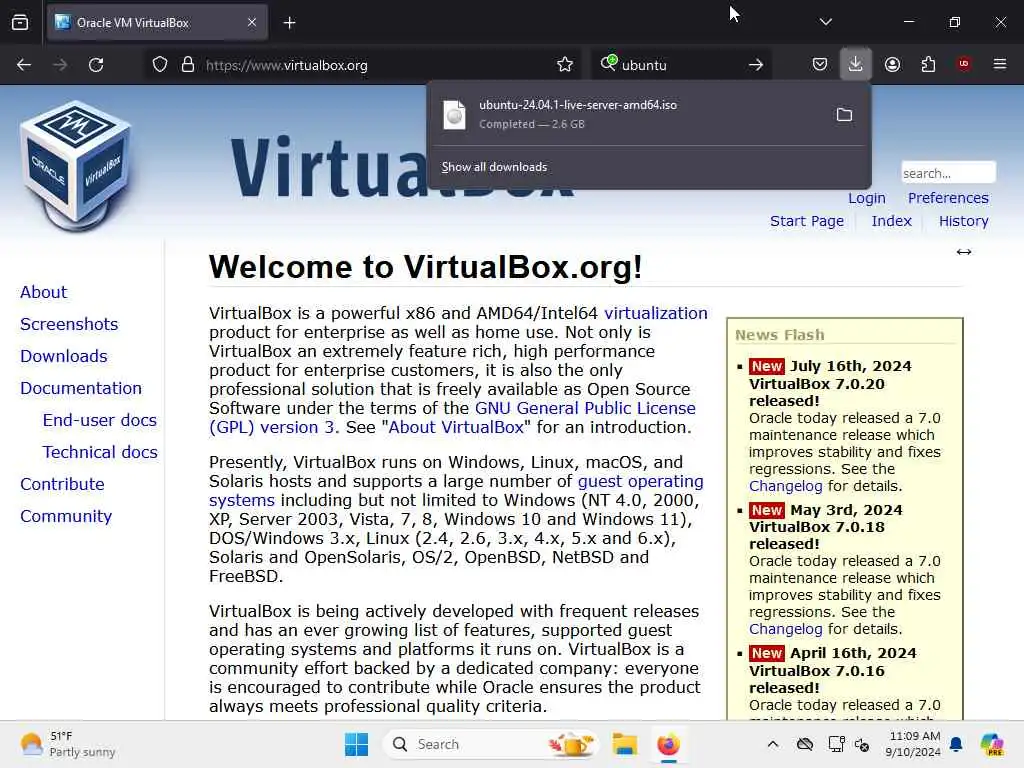Go forward one page

60,65
